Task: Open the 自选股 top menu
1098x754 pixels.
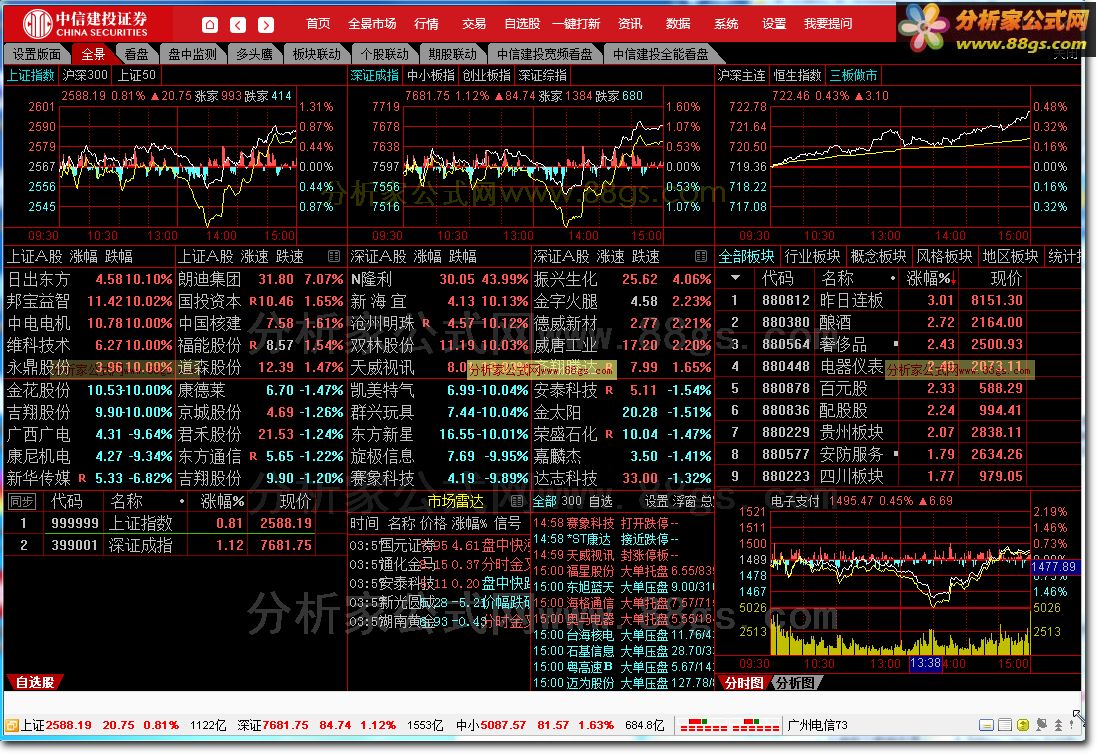Action: pos(522,24)
